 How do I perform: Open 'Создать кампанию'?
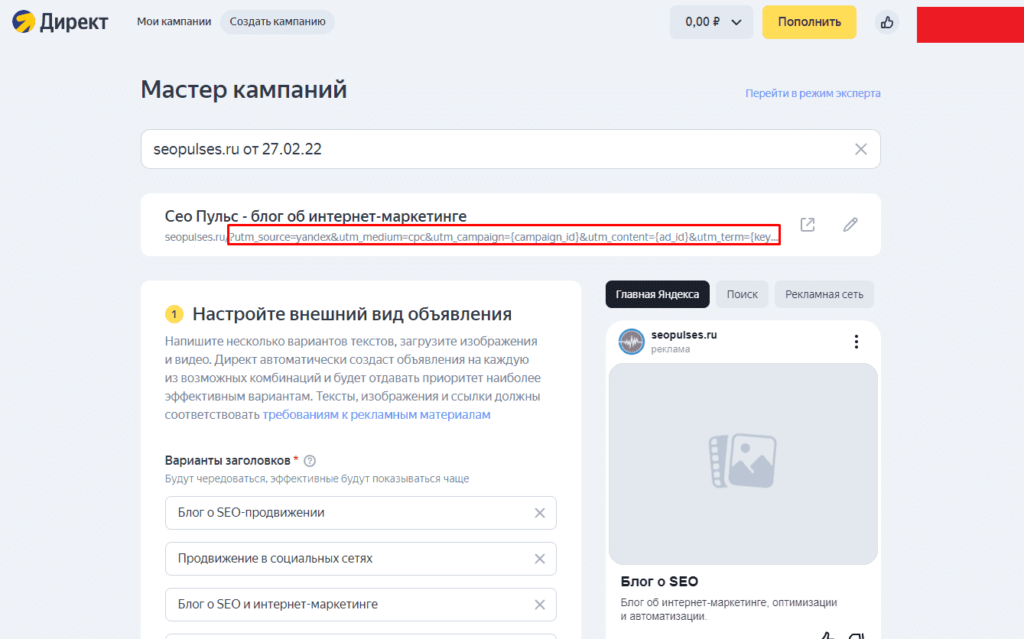click(x=278, y=22)
